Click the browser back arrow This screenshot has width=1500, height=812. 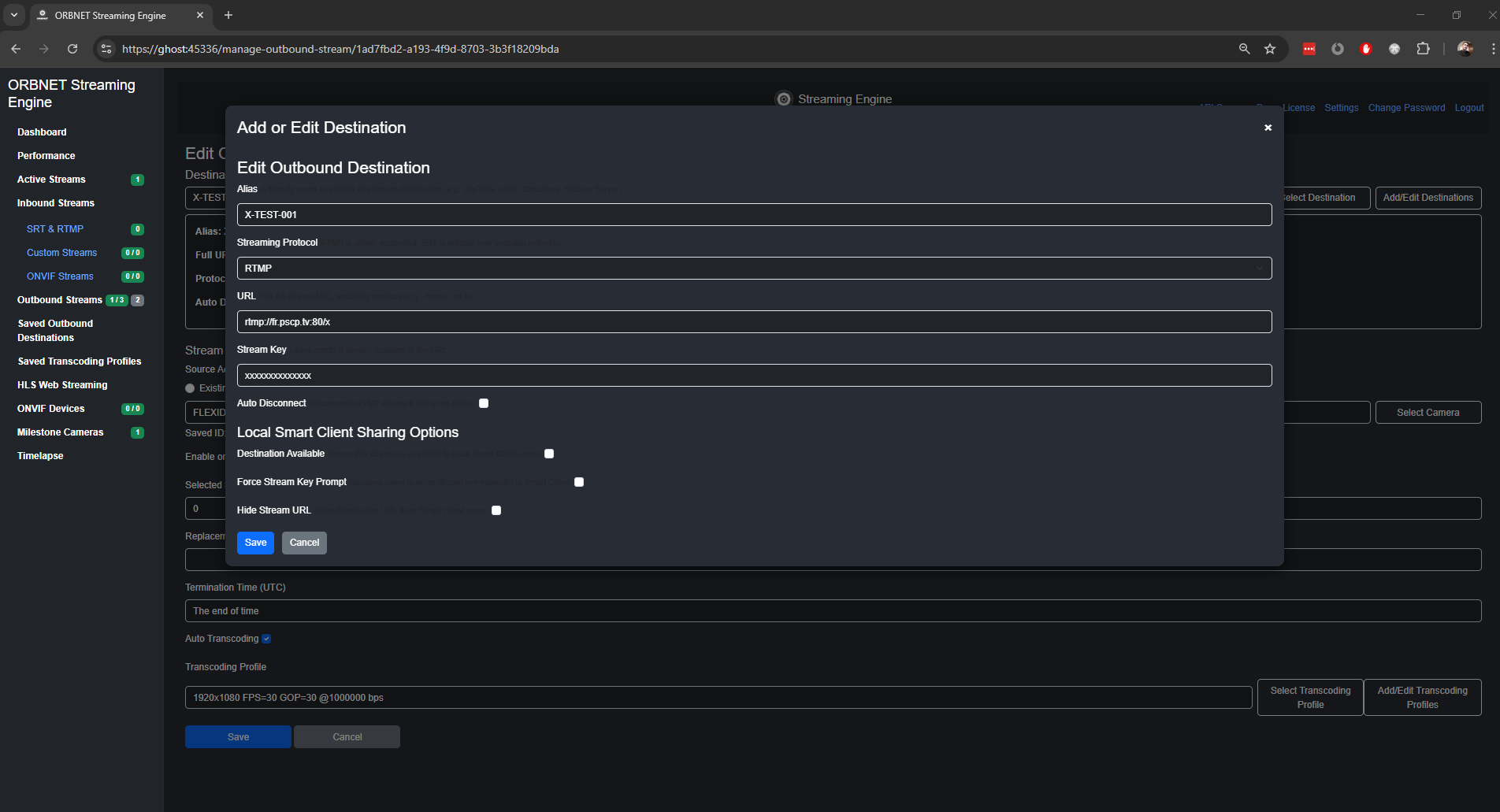coord(16,49)
